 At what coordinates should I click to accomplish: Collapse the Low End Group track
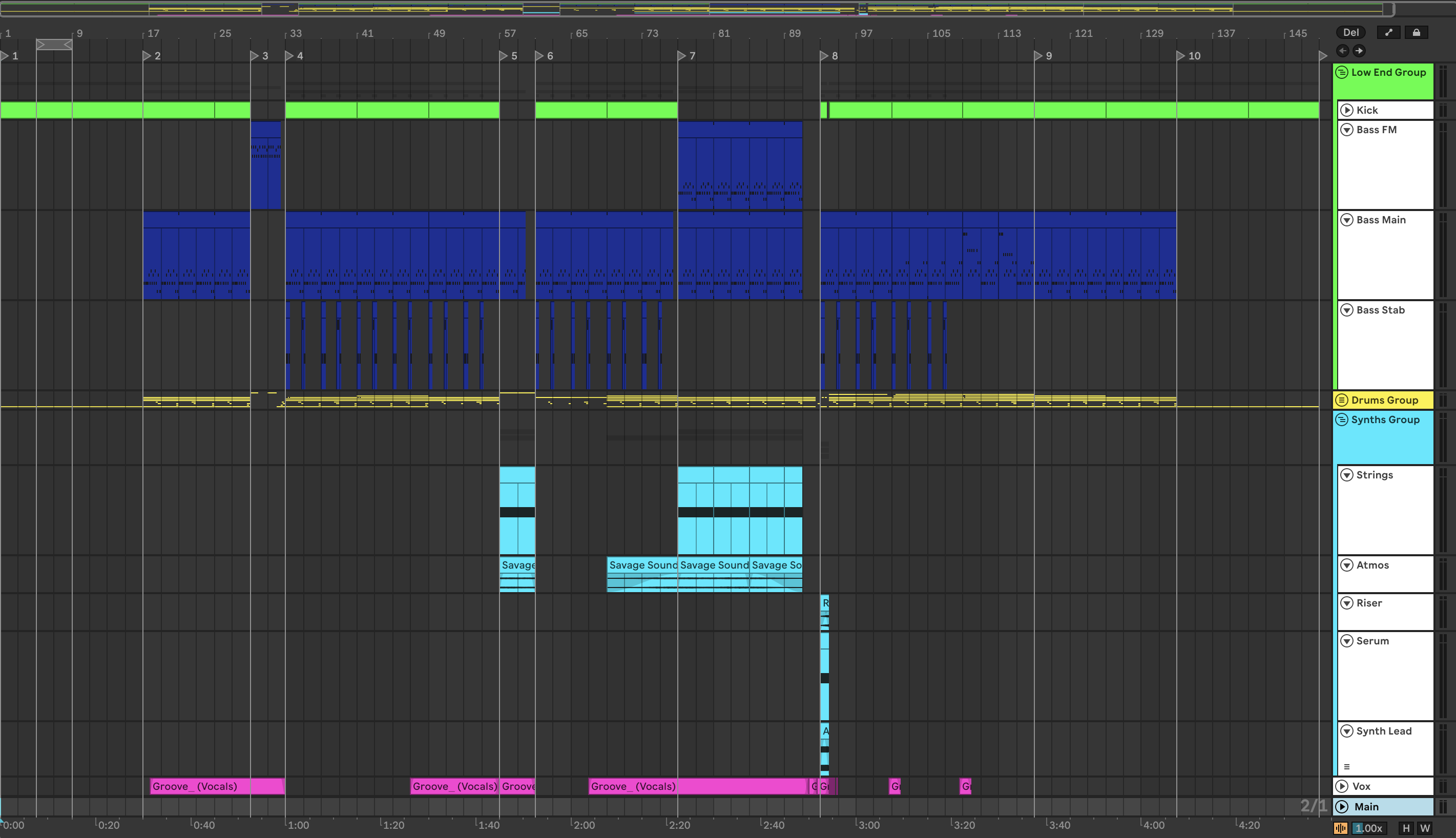coord(1341,73)
